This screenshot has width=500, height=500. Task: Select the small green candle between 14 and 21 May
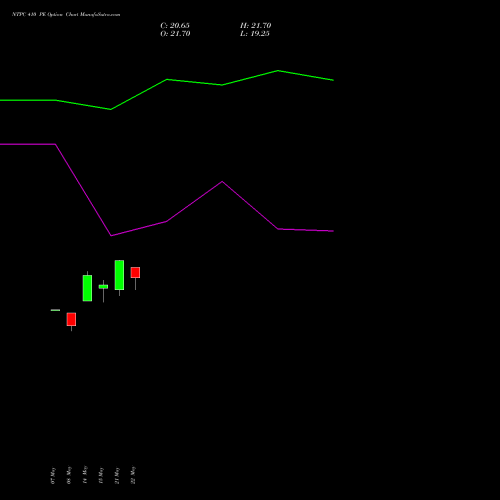pyautogui.click(x=103, y=287)
